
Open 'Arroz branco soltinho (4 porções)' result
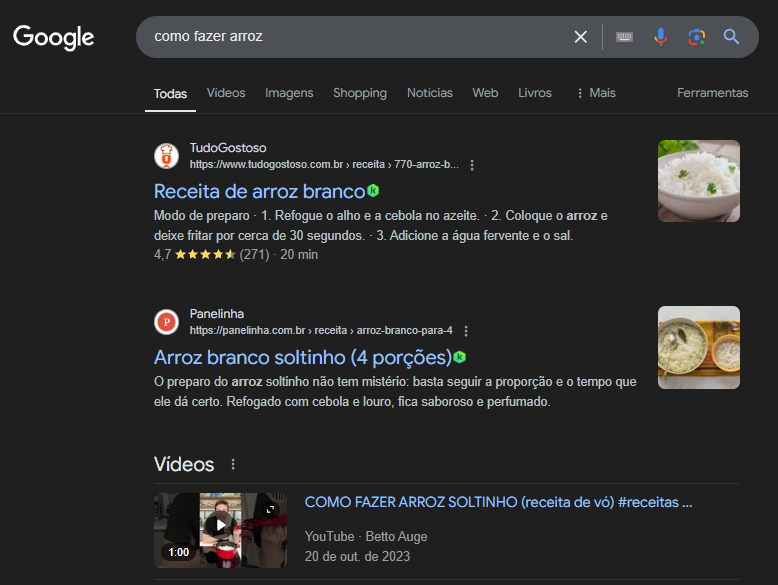[303, 358]
